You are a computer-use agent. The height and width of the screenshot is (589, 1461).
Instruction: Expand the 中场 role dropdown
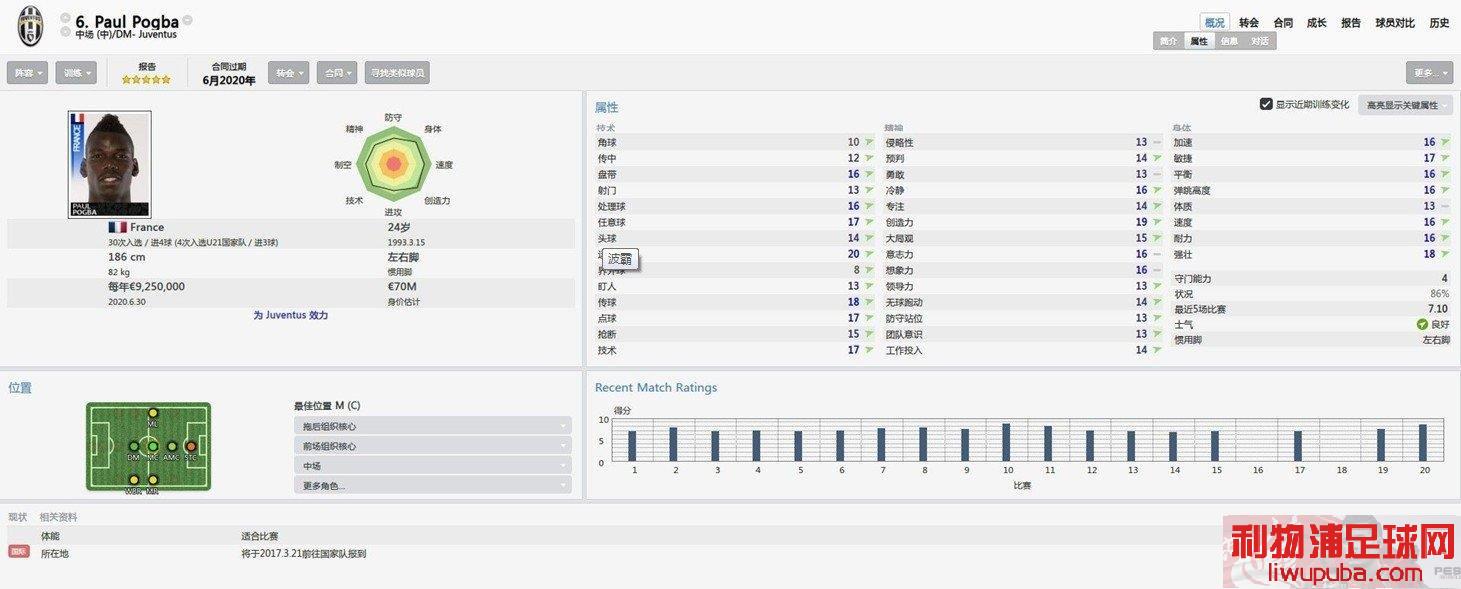click(x=433, y=466)
